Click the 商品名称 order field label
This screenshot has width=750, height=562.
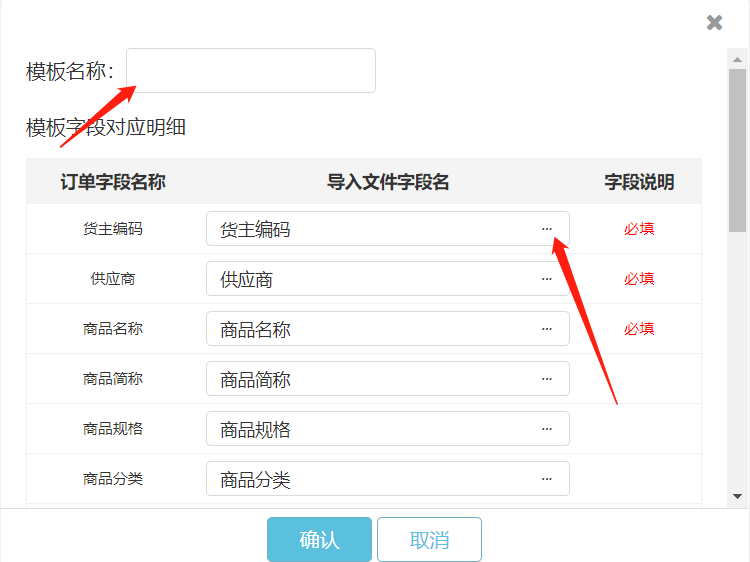[x=113, y=329]
